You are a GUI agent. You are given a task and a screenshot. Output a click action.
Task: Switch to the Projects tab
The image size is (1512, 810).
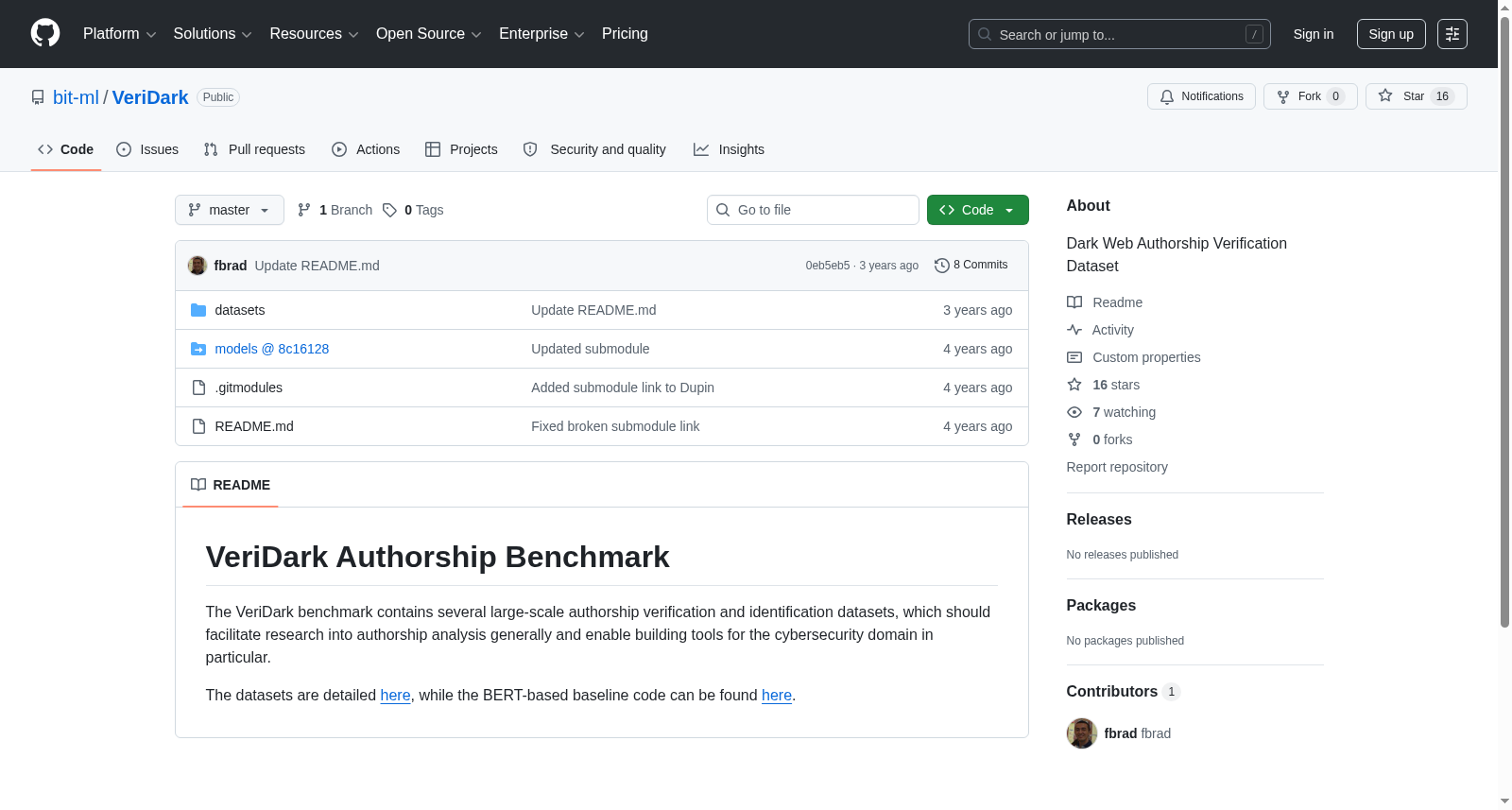[461, 149]
